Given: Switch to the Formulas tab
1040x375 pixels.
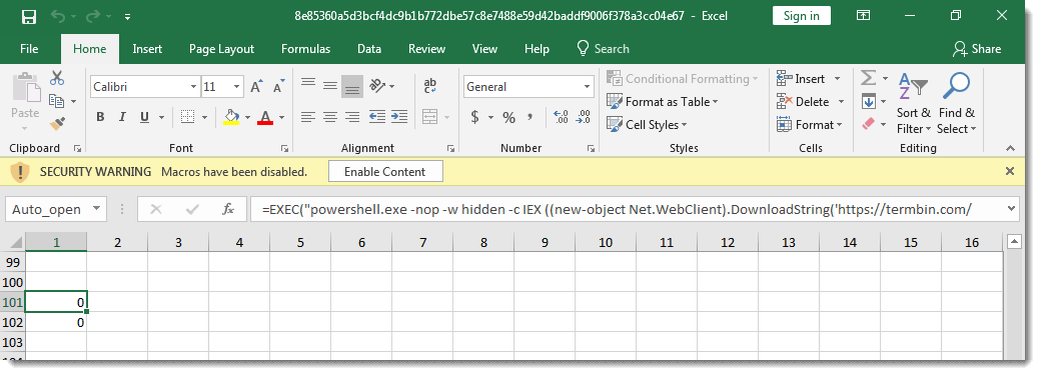Looking at the screenshot, I should click(x=306, y=48).
